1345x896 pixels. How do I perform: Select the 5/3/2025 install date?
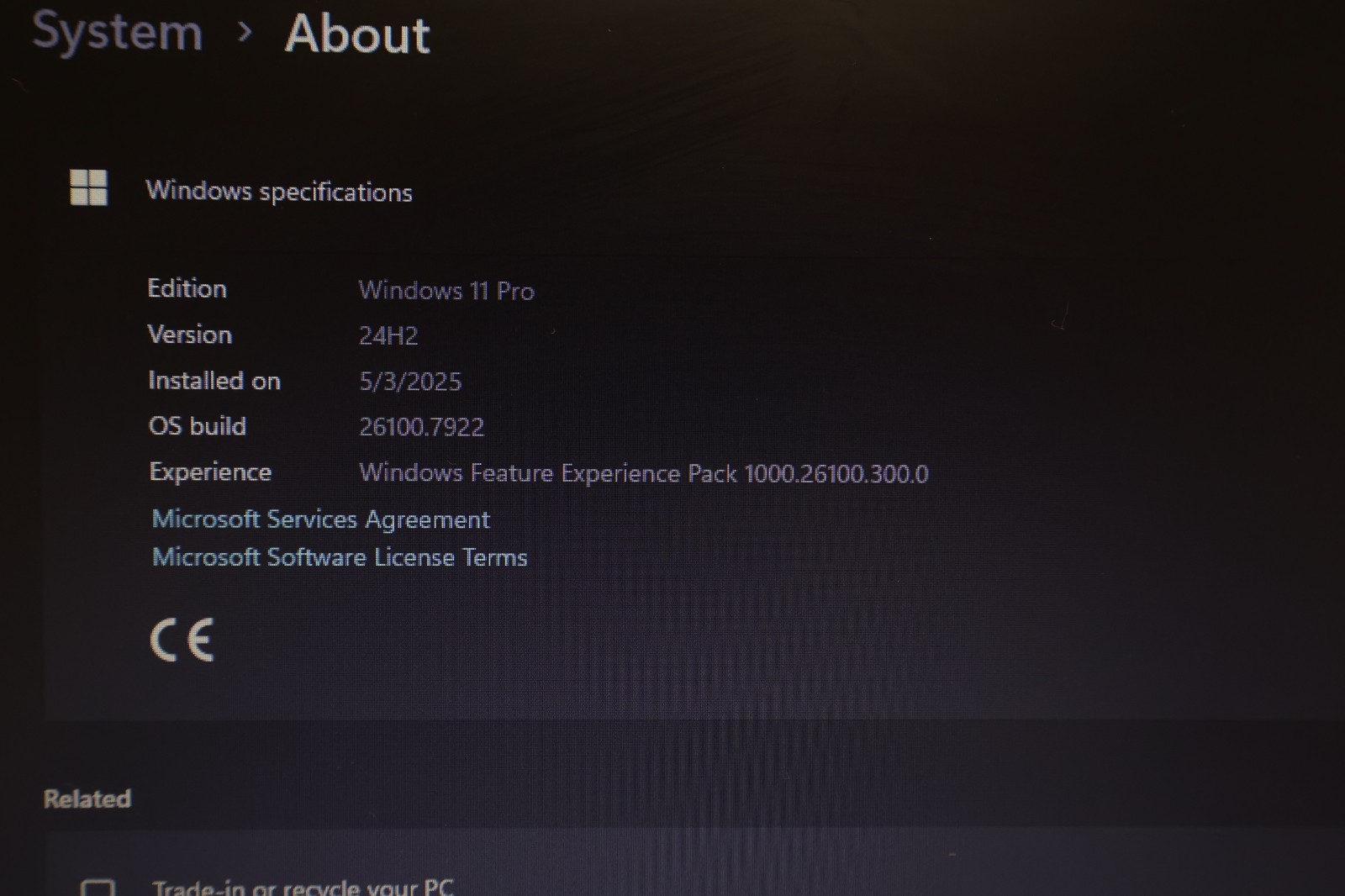pos(410,382)
